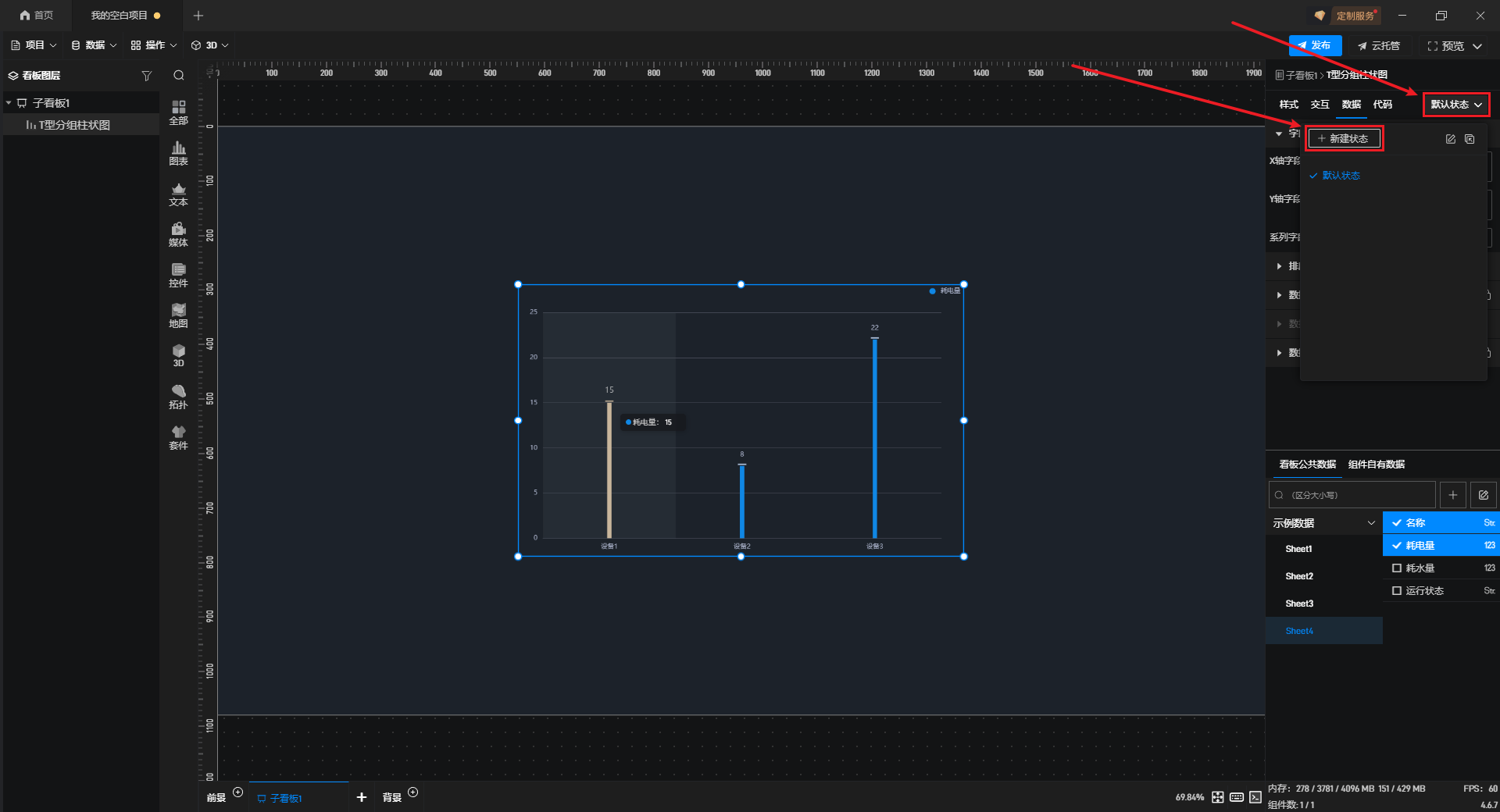Uncheck the 名称 field checkbox
The width and height of the screenshot is (1500, 812).
pos(1397,523)
